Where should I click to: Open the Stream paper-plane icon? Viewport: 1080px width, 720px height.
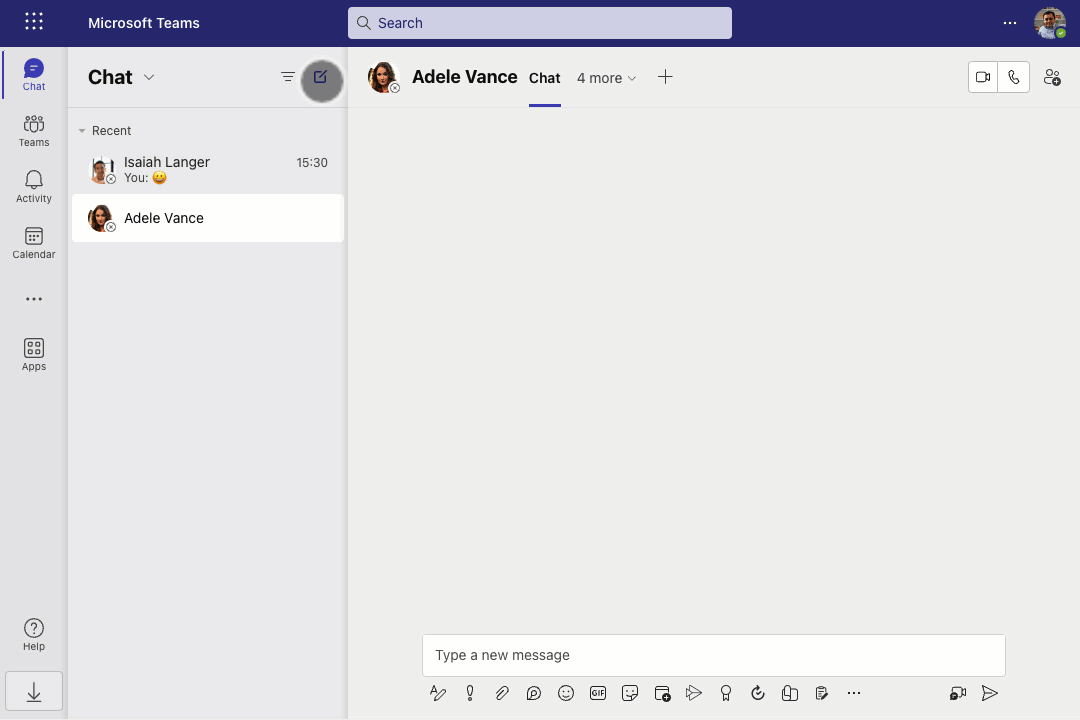tap(694, 693)
